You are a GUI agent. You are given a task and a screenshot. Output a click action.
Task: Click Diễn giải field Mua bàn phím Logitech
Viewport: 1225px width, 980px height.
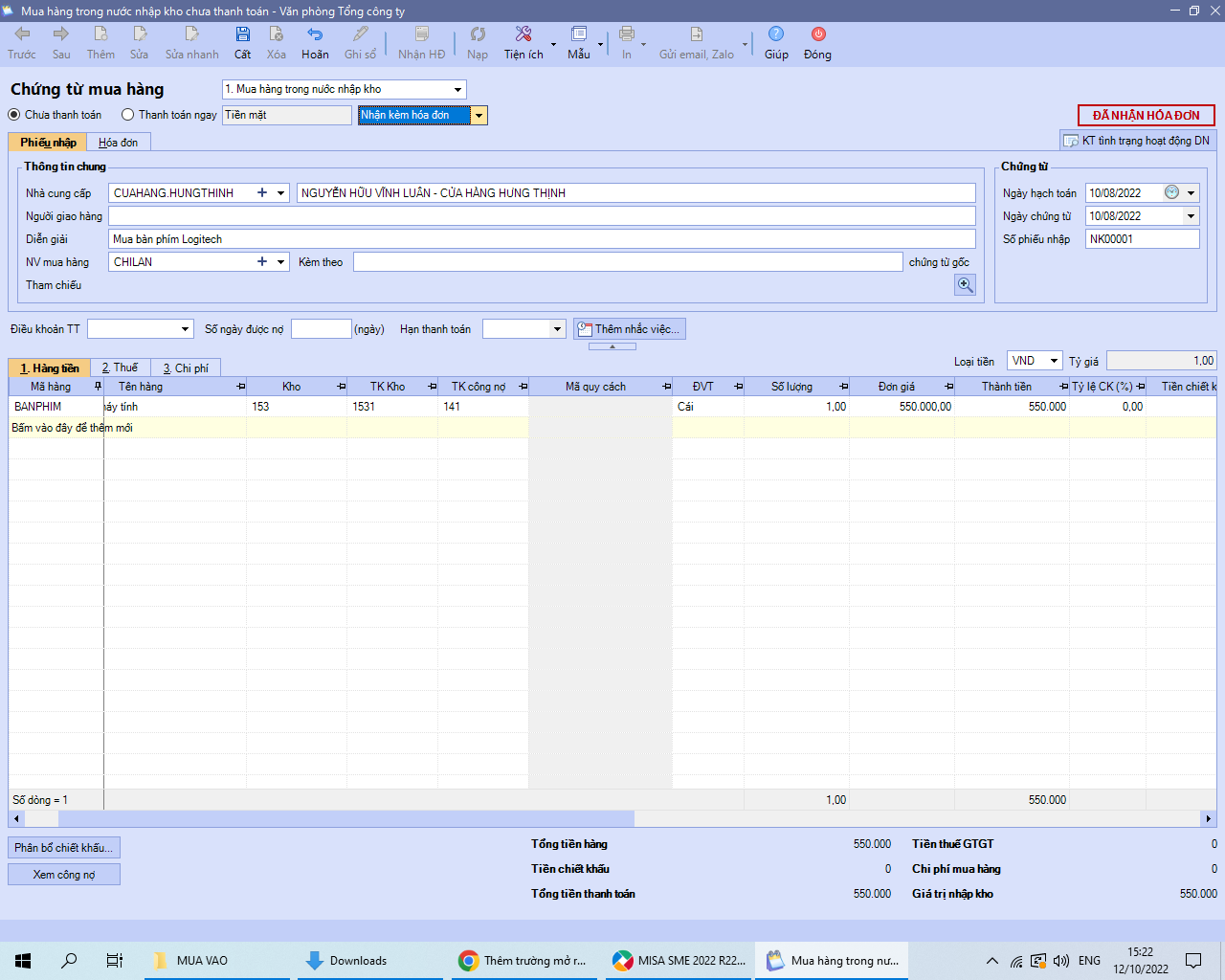[542, 239]
